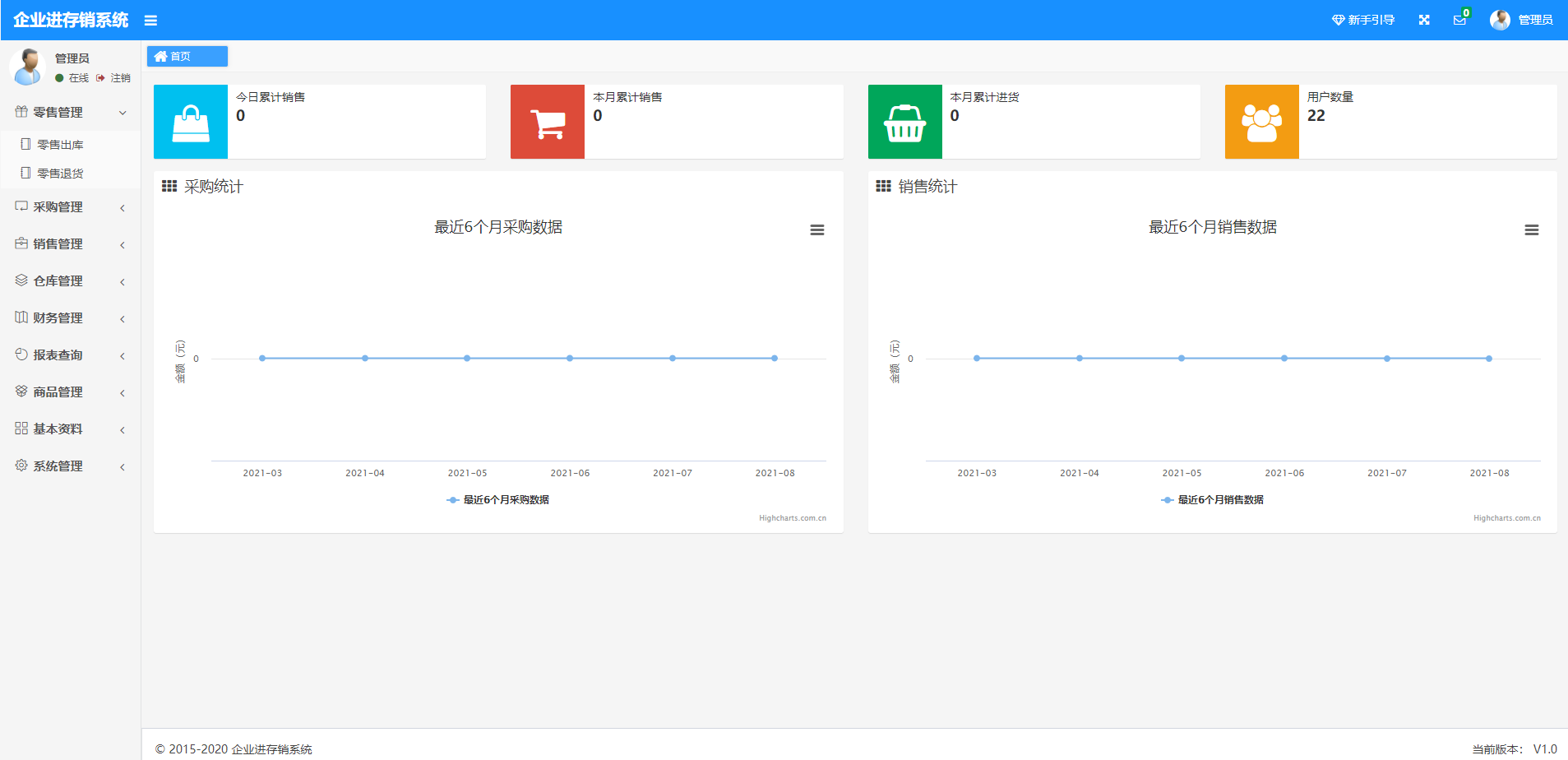Click the orange users icon for 用户数量

point(1262,122)
